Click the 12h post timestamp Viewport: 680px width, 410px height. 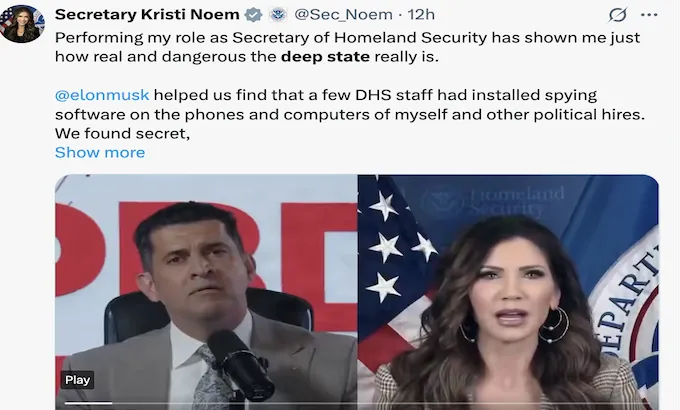[421, 15]
